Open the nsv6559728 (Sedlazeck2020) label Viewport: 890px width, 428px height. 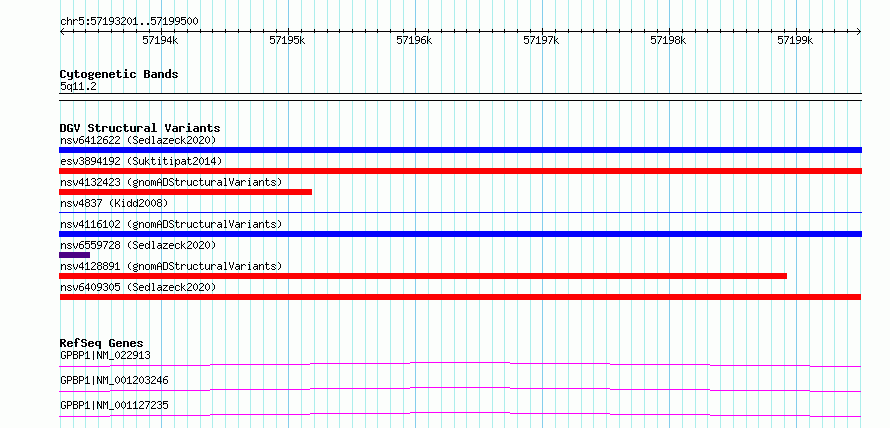pyautogui.click(x=138, y=245)
